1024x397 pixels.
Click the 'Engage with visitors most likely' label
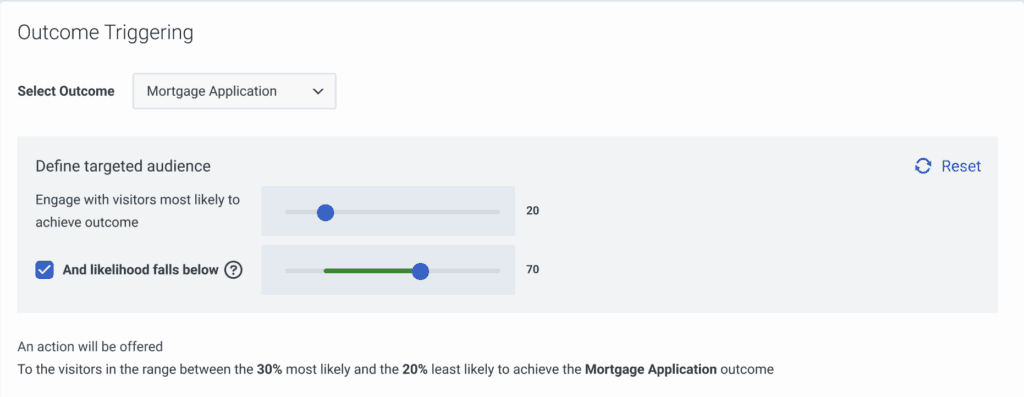138,200
